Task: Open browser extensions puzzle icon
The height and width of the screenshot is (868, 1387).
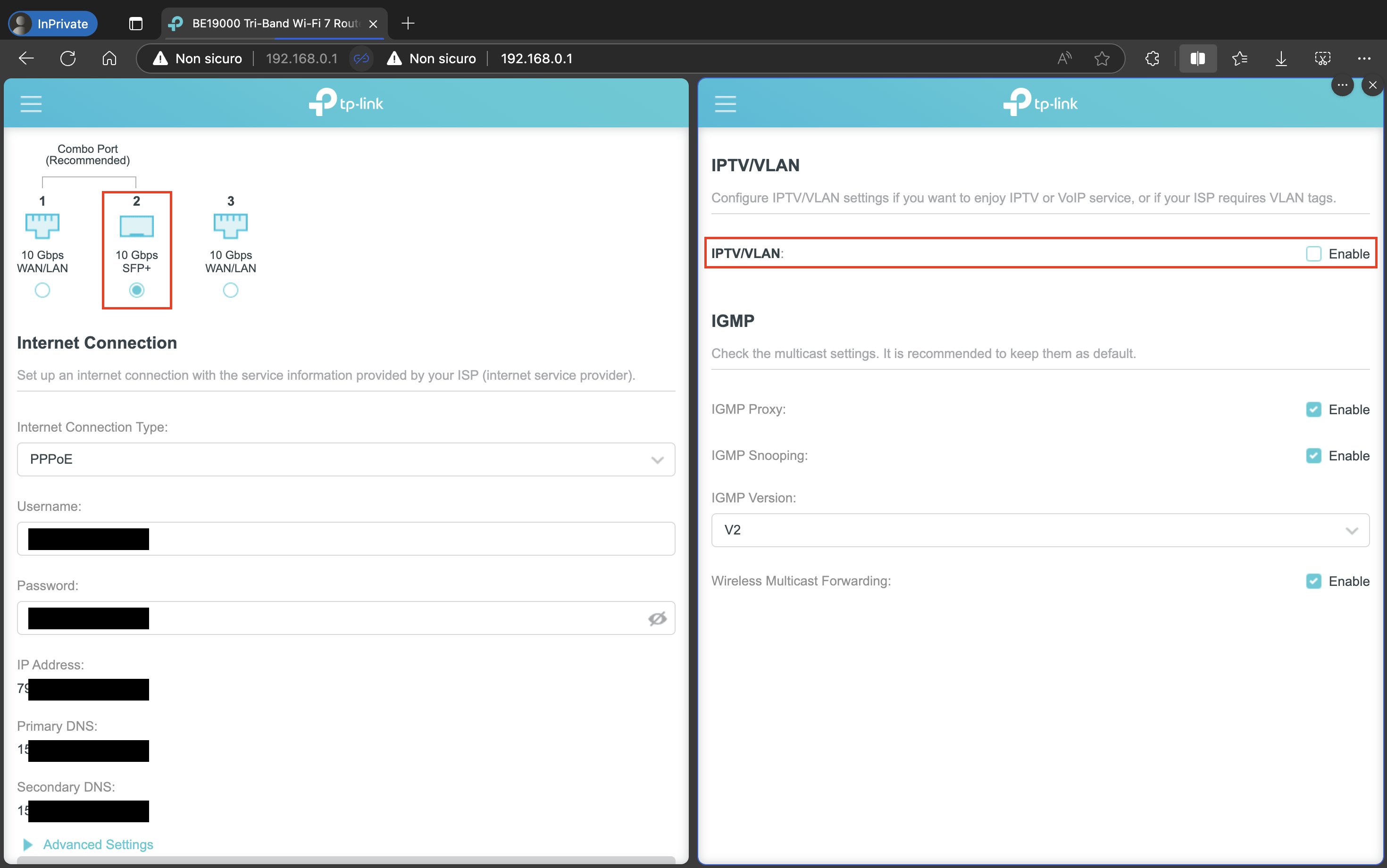Action: (1152, 58)
